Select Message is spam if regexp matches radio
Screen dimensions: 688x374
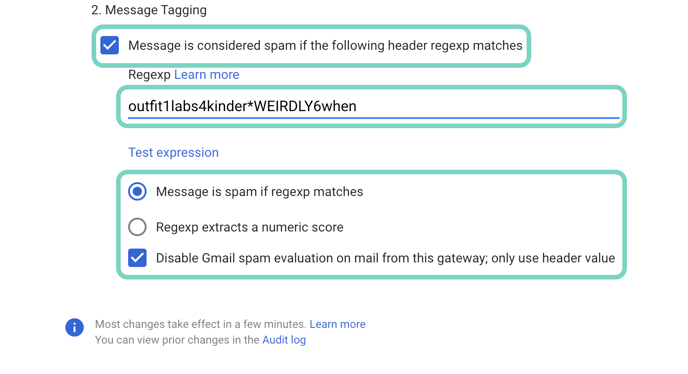coord(137,191)
